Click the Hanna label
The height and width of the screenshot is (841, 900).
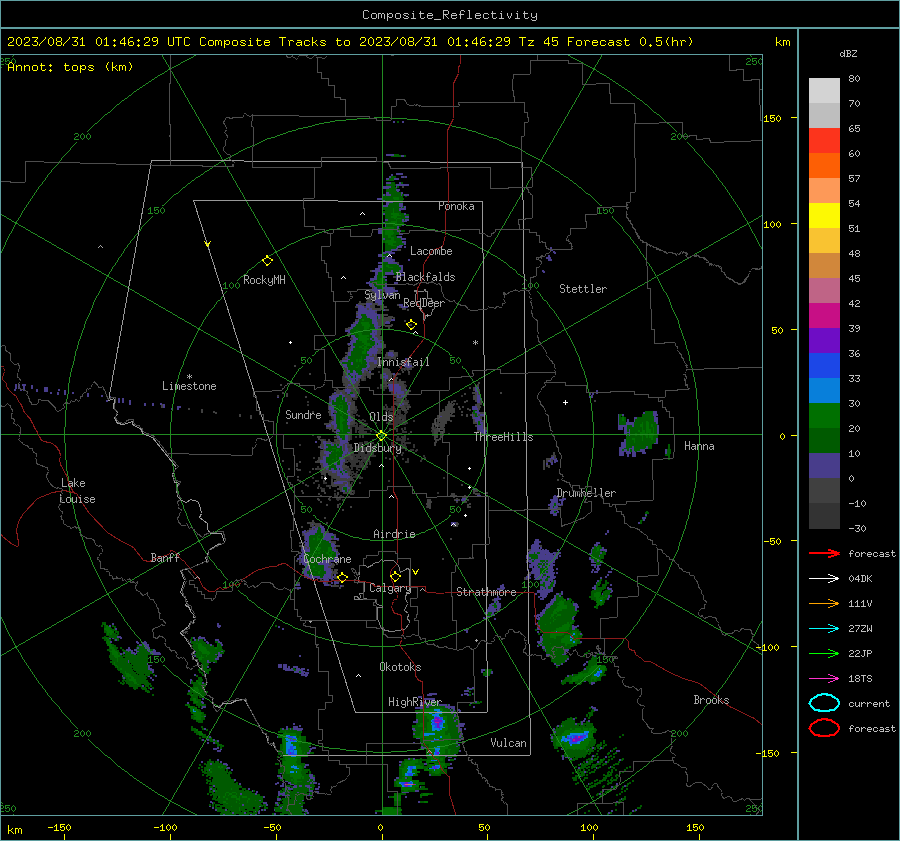(699, 446)
